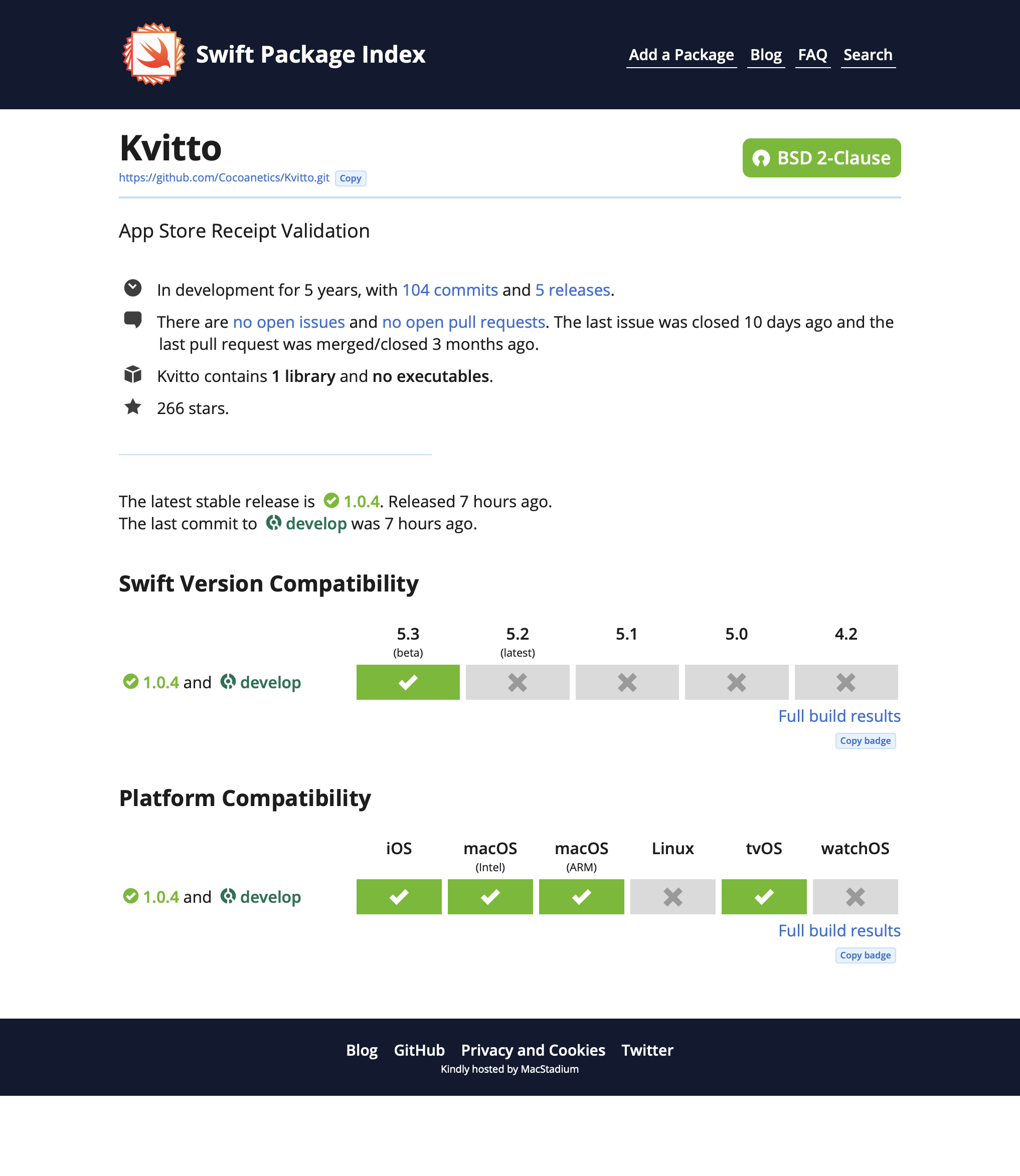Click the green check for macOS Intel
1020x1176 pixels.
(490, 897)
